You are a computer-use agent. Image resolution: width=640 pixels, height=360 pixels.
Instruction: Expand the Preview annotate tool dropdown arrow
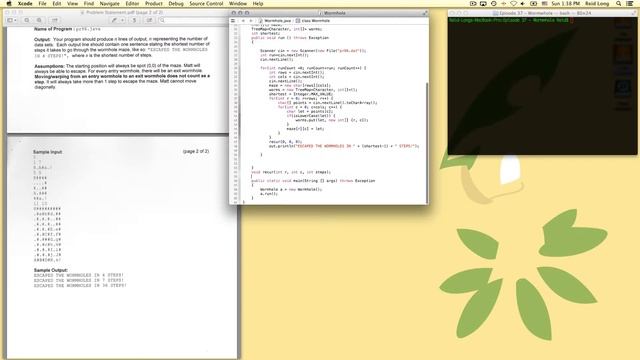point(122,20)
